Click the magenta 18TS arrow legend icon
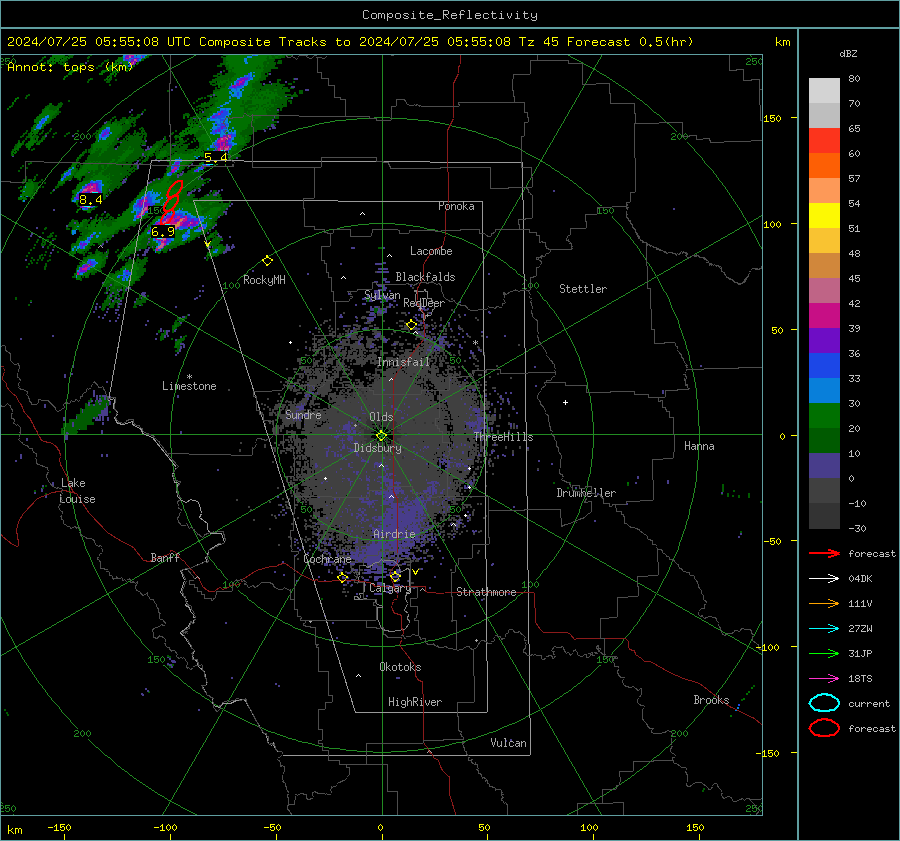Screen dimensions: 900x841 (x=824, y=679)
